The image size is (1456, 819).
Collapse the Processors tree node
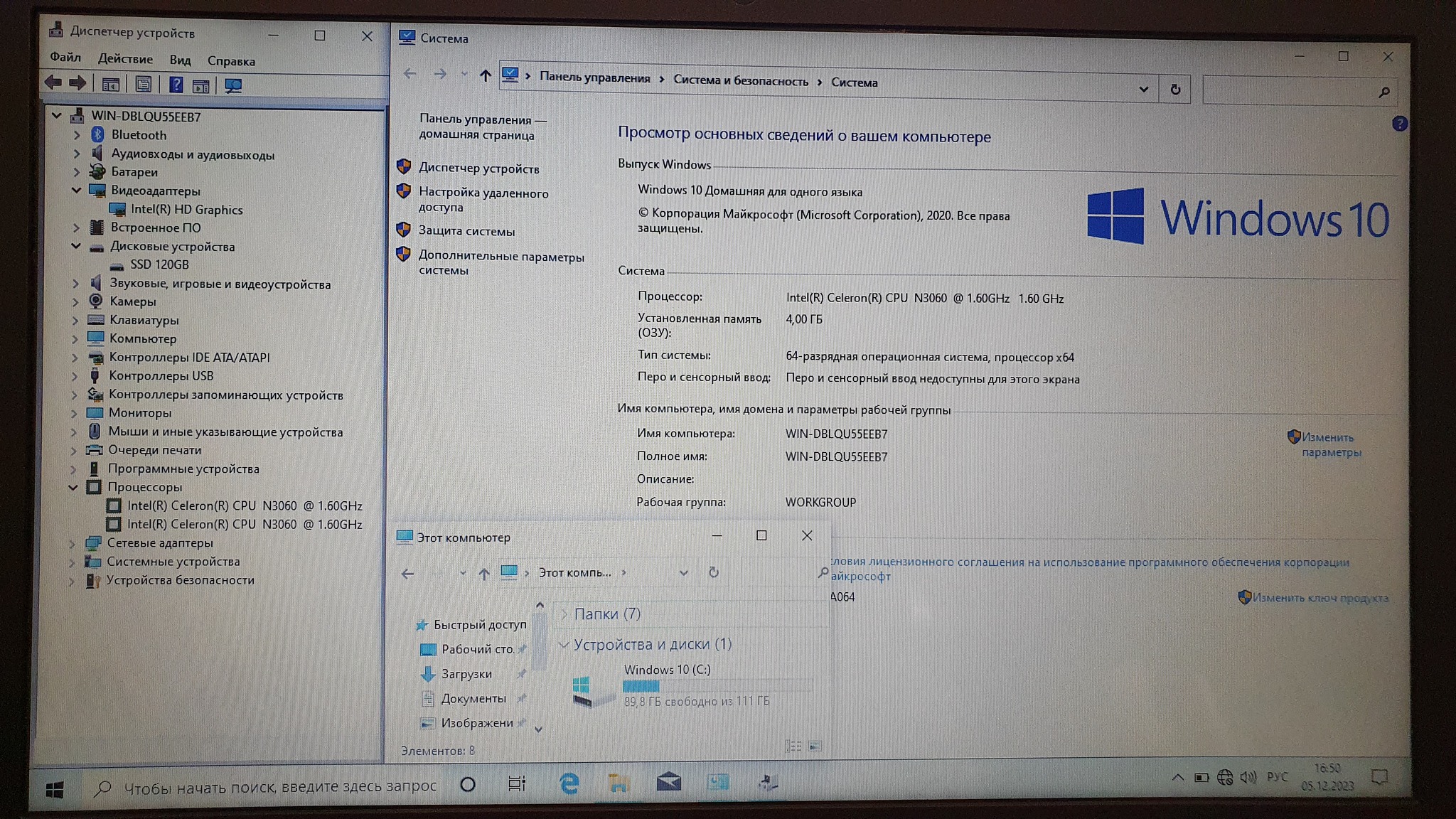(x=73, y=487)
